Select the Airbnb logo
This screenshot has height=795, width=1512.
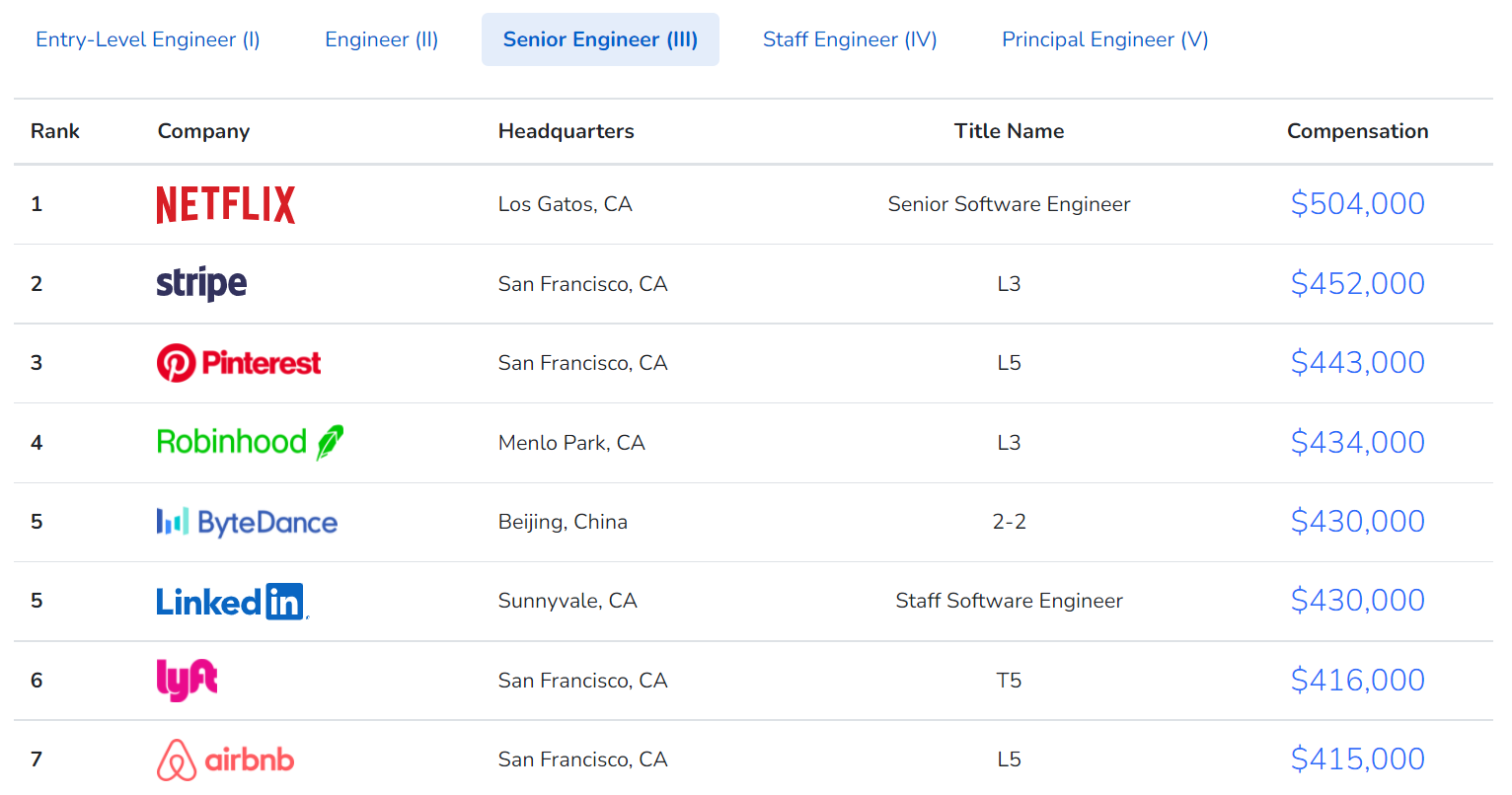[x=225, y=759]
